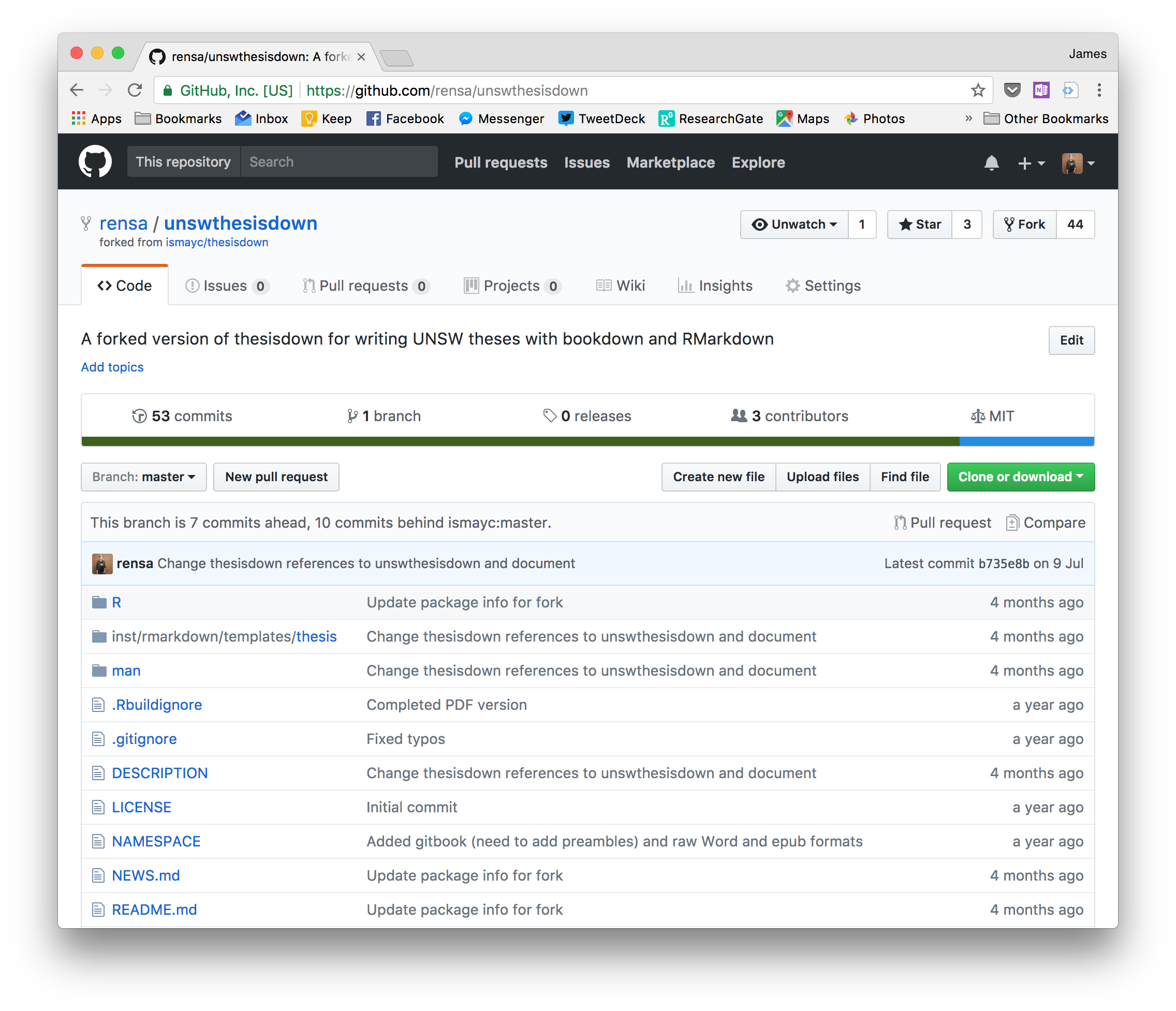The width and height of the screenshot is (1176, 1011).
Task: Click the Pocket extension icon
Action: click(x=1012, y=90)
